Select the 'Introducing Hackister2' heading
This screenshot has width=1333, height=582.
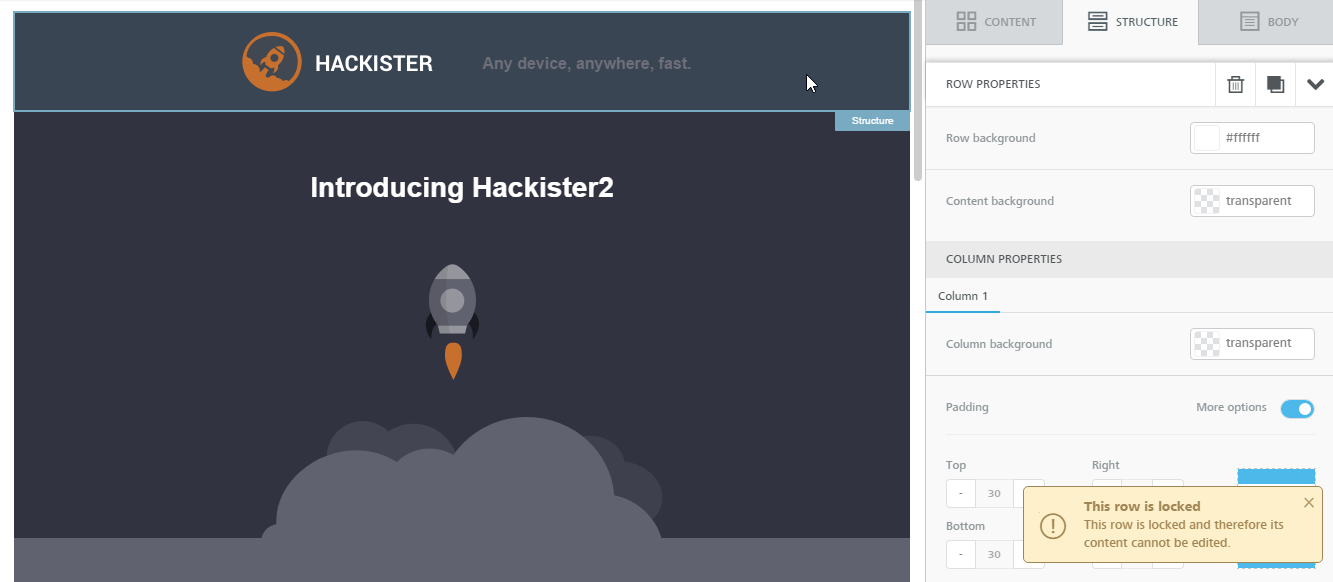coord(461,188)
